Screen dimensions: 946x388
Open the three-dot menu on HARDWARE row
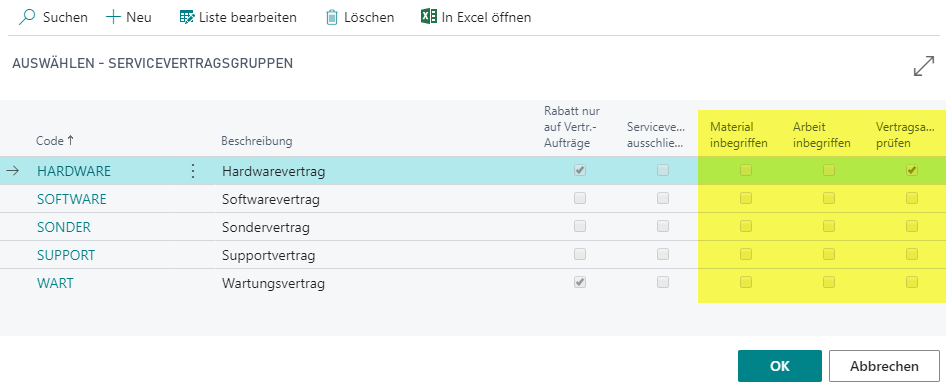tap(192, 171)
